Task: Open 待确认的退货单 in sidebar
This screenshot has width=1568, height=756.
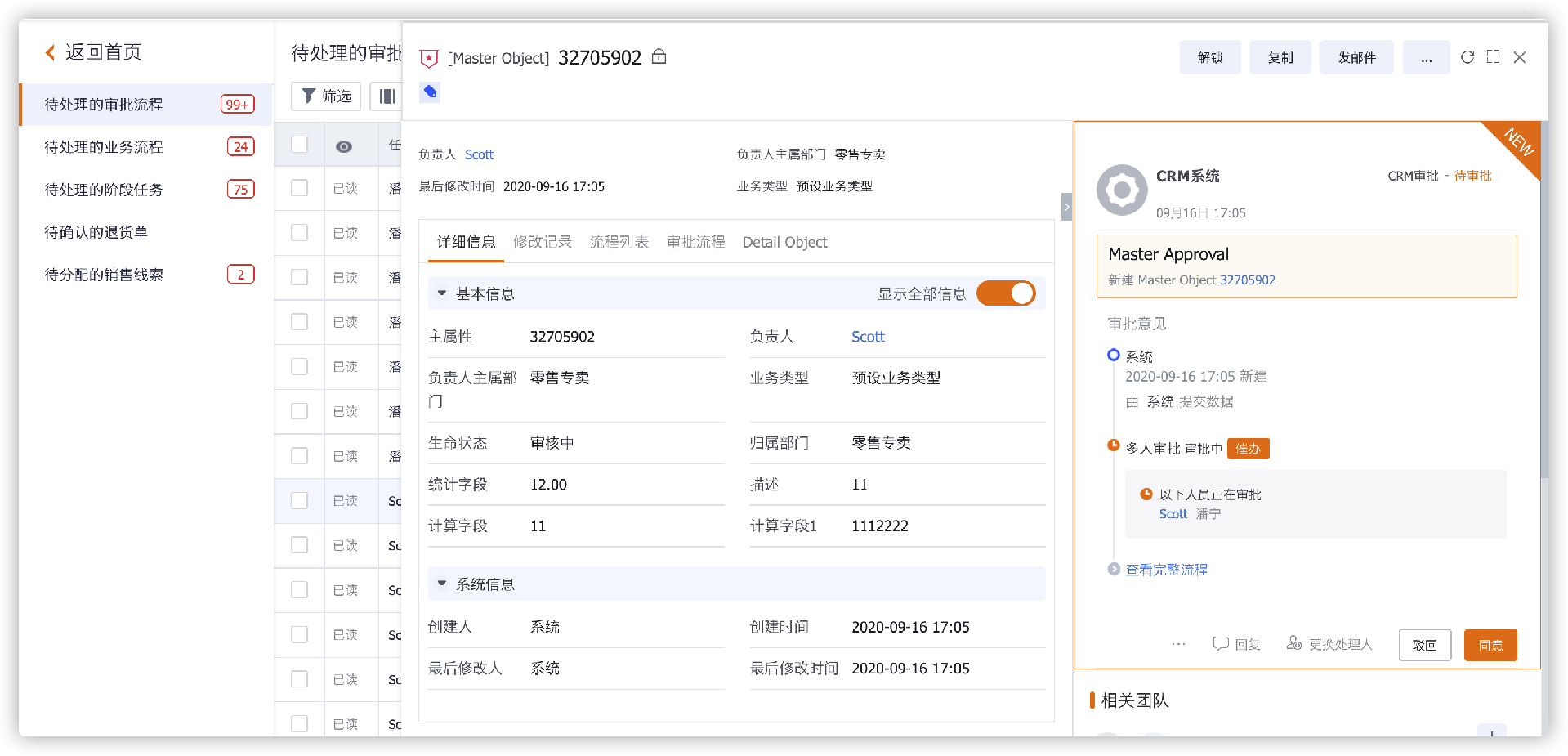Action: [x=146, y=232]
